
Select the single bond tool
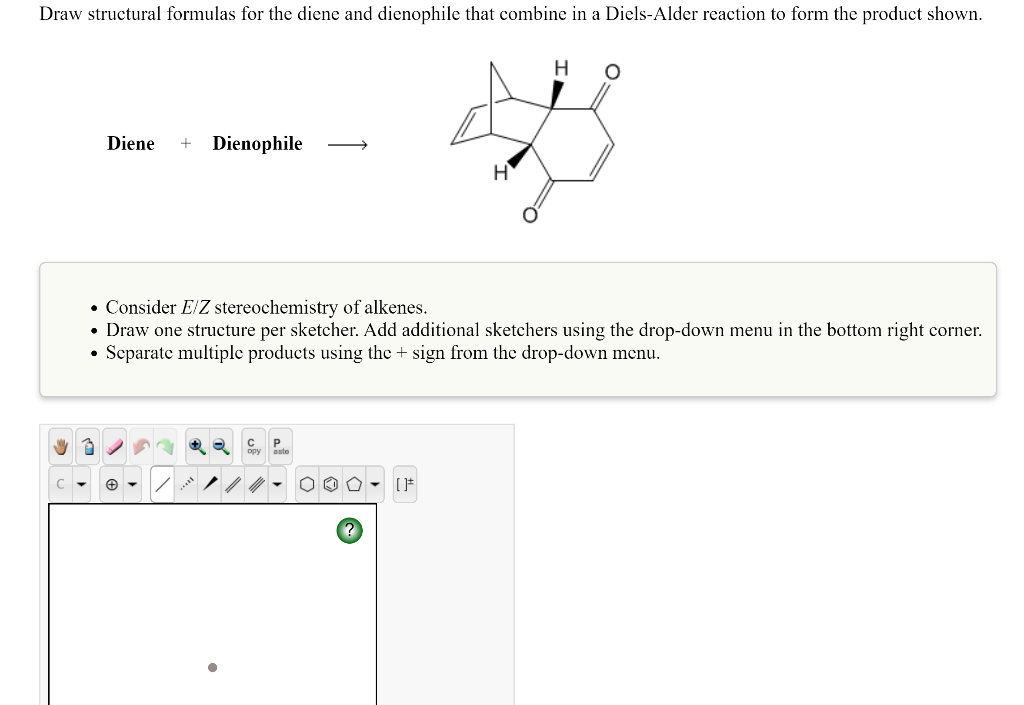click(x=163, y=483)
